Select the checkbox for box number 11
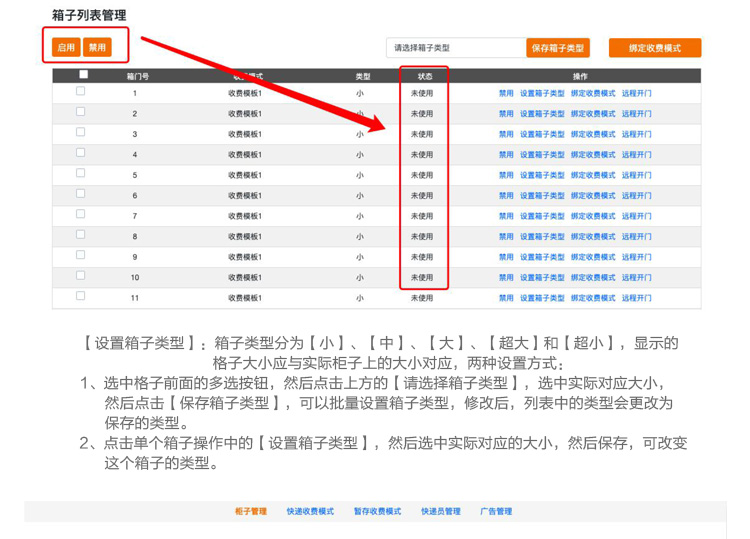Image resolution: width=750 pixels, height=539 pixels. tap(81, 296)
